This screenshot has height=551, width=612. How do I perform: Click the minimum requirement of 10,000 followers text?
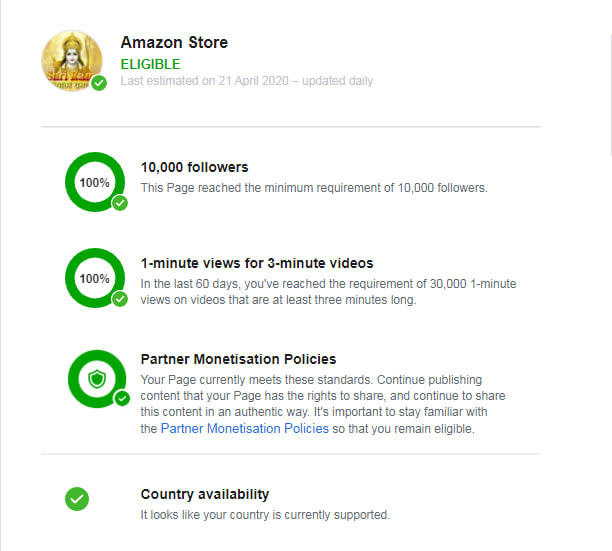[x=314, y=188]
